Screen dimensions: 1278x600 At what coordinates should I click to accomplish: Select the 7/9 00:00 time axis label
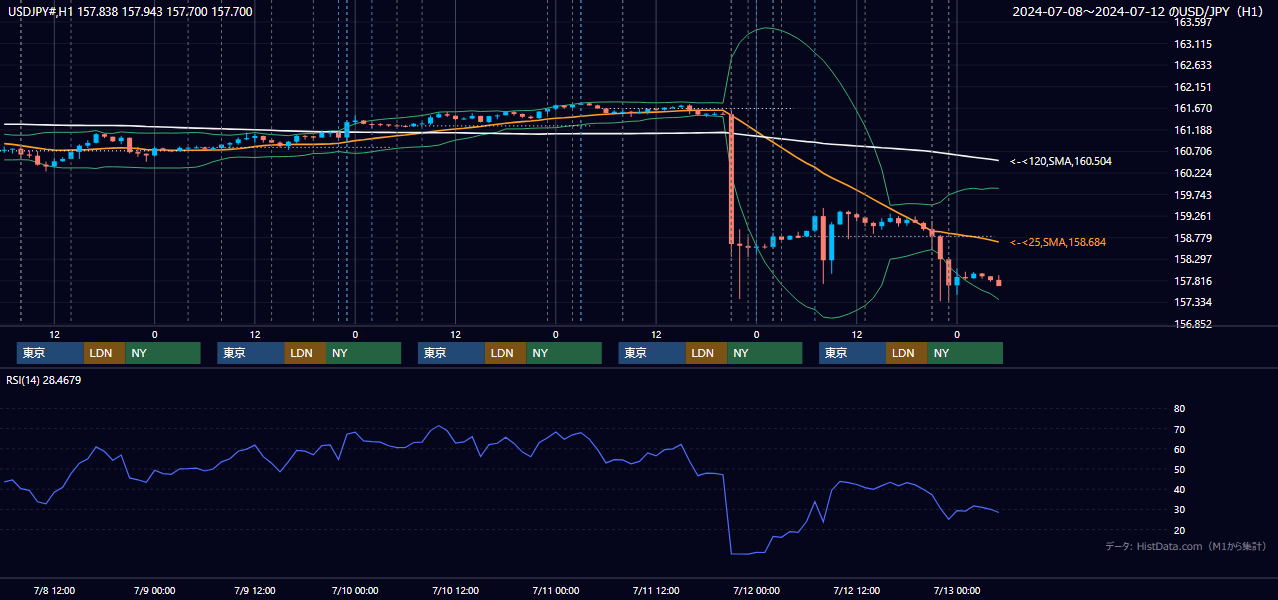(x=154, y=590)
